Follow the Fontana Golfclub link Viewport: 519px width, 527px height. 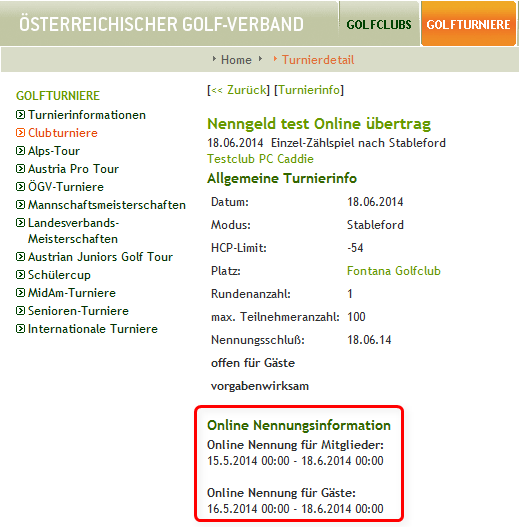394,271
